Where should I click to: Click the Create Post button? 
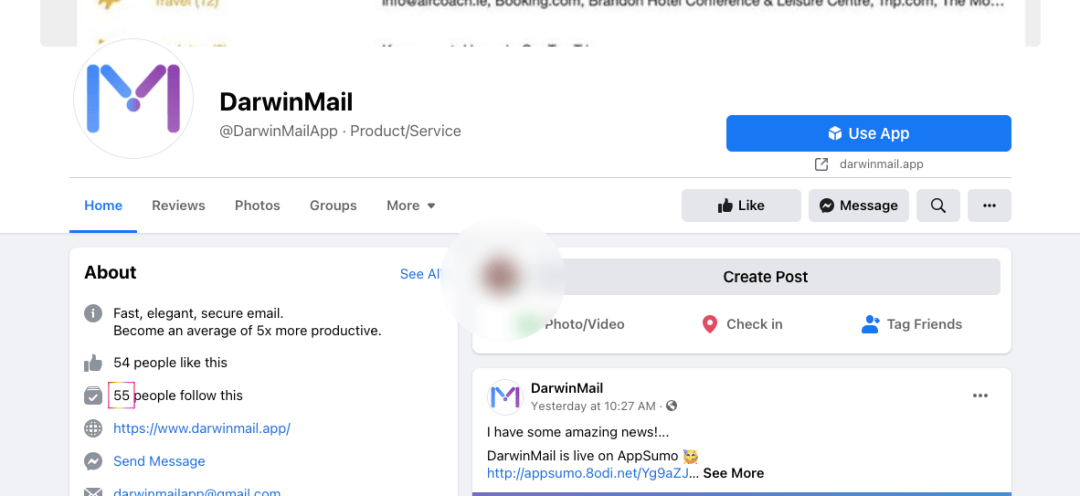[x=765, y=277]
